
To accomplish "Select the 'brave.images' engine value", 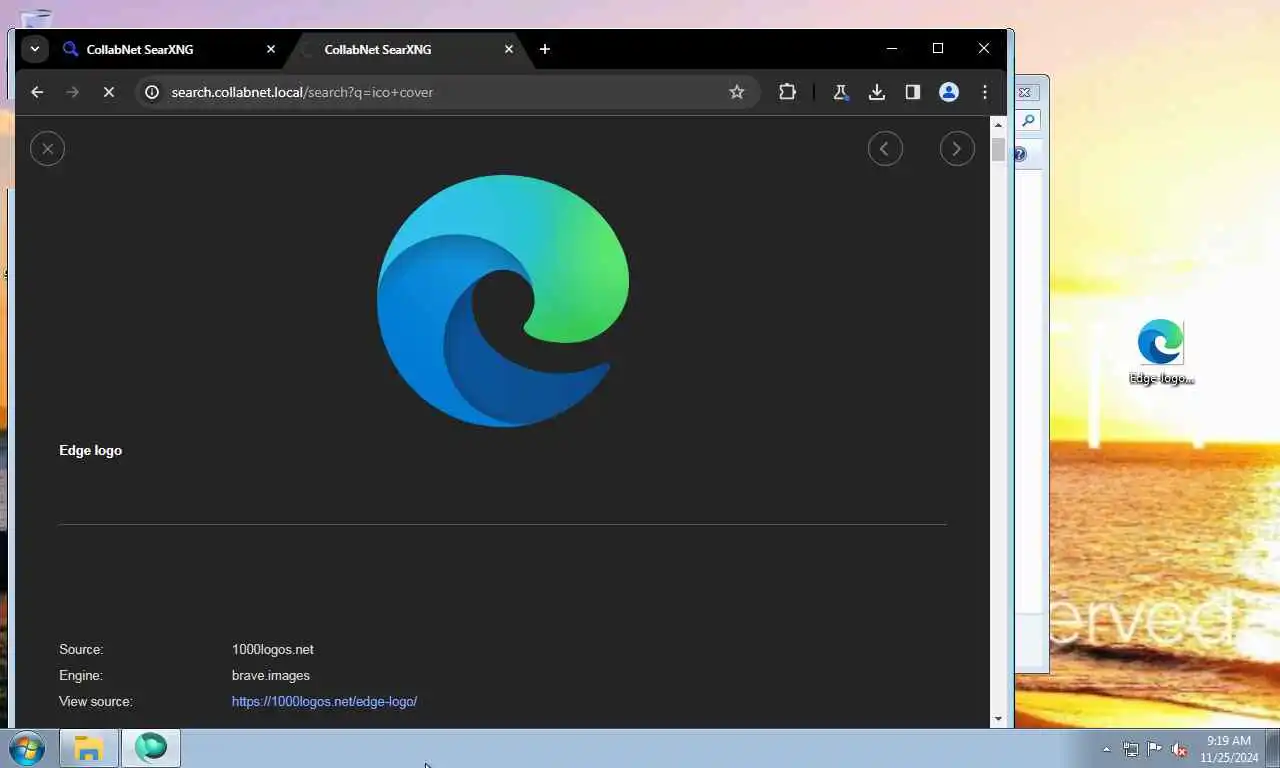I will 271,676.
